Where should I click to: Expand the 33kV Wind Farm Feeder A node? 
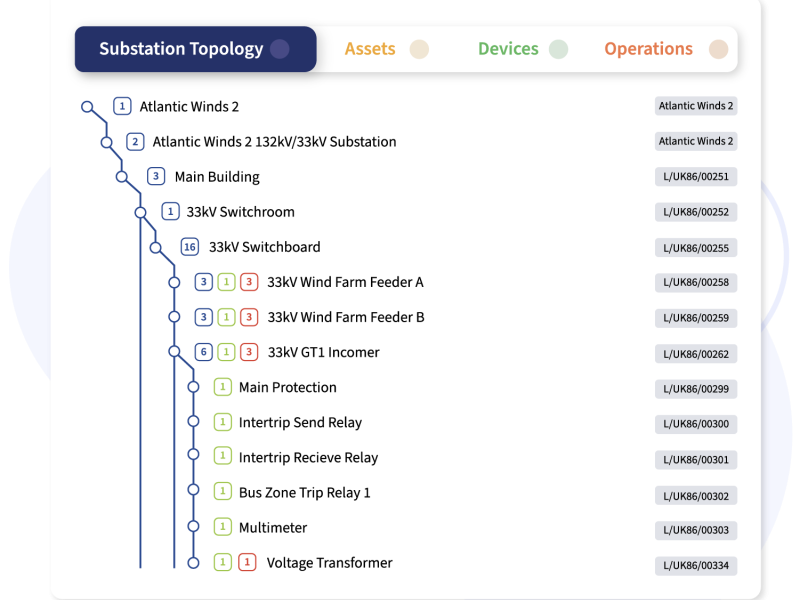pyautogui.click(x=174, y=282)
